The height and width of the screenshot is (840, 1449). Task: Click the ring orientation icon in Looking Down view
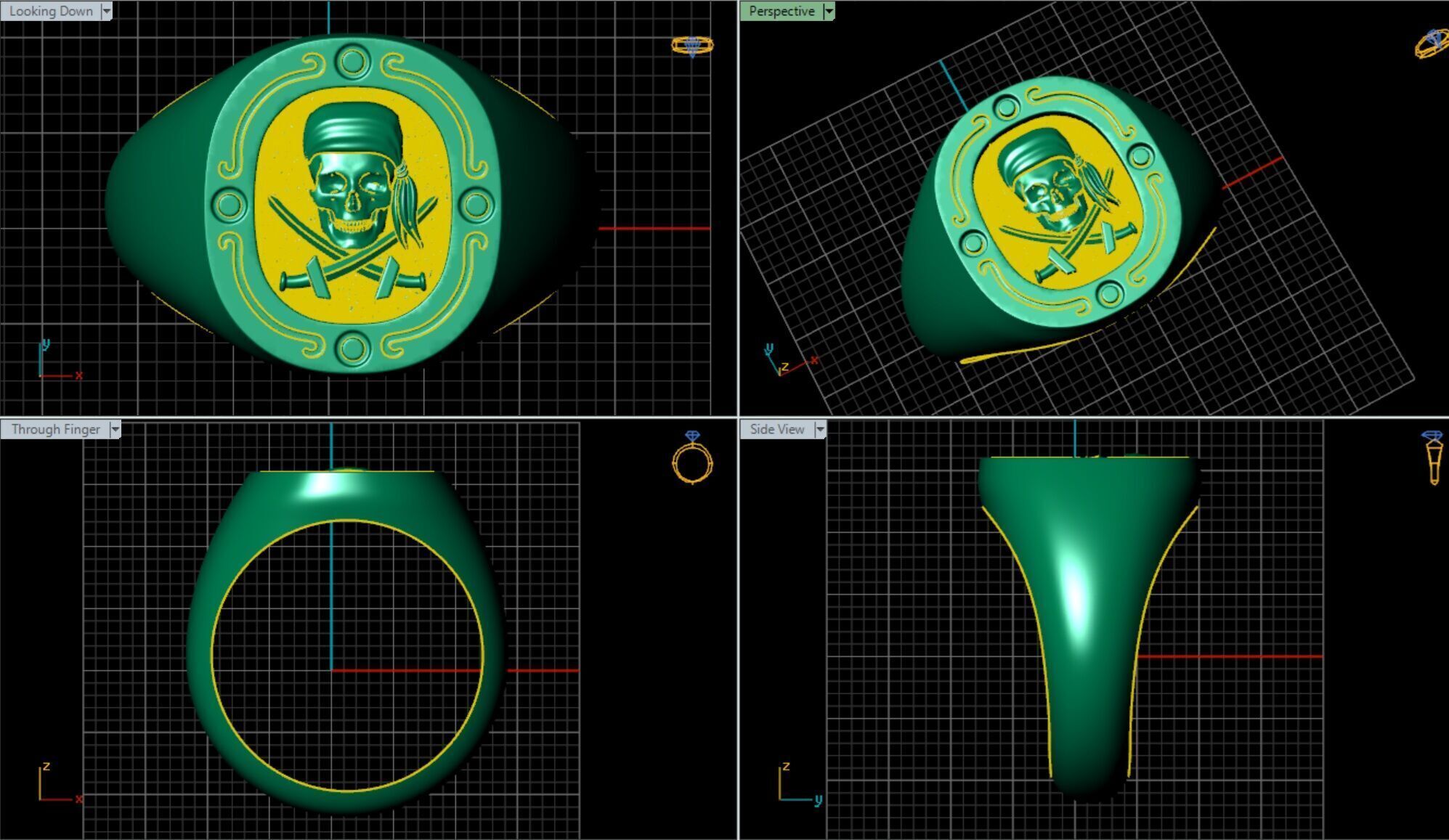point(692,46)
